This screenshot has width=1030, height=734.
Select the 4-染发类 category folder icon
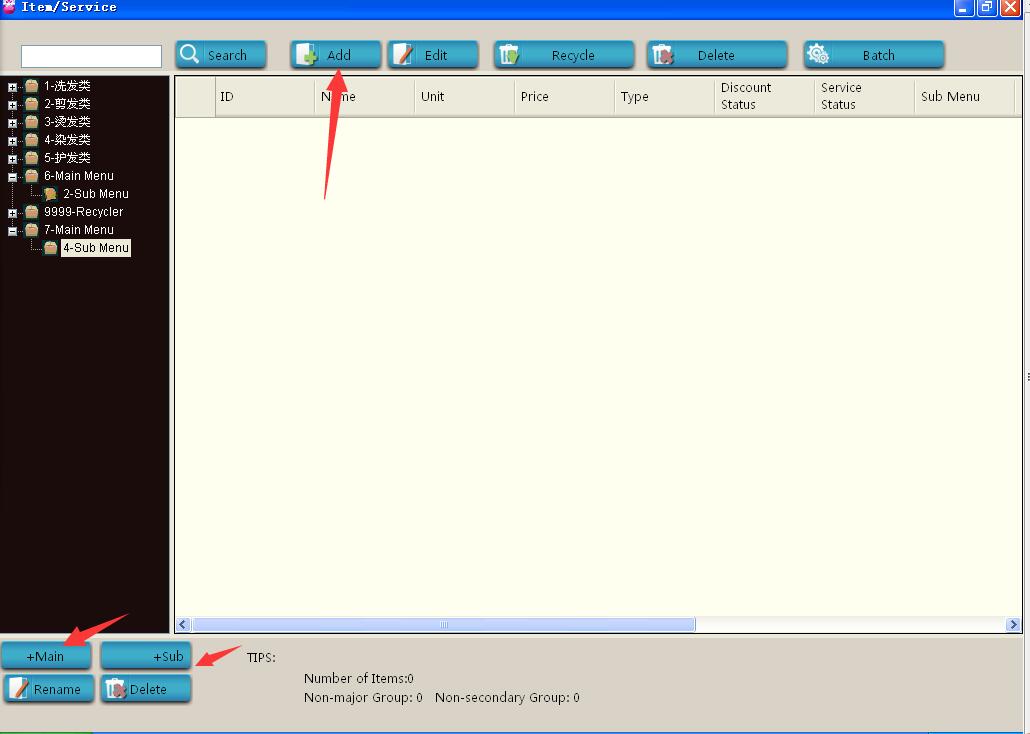(32, 139)
